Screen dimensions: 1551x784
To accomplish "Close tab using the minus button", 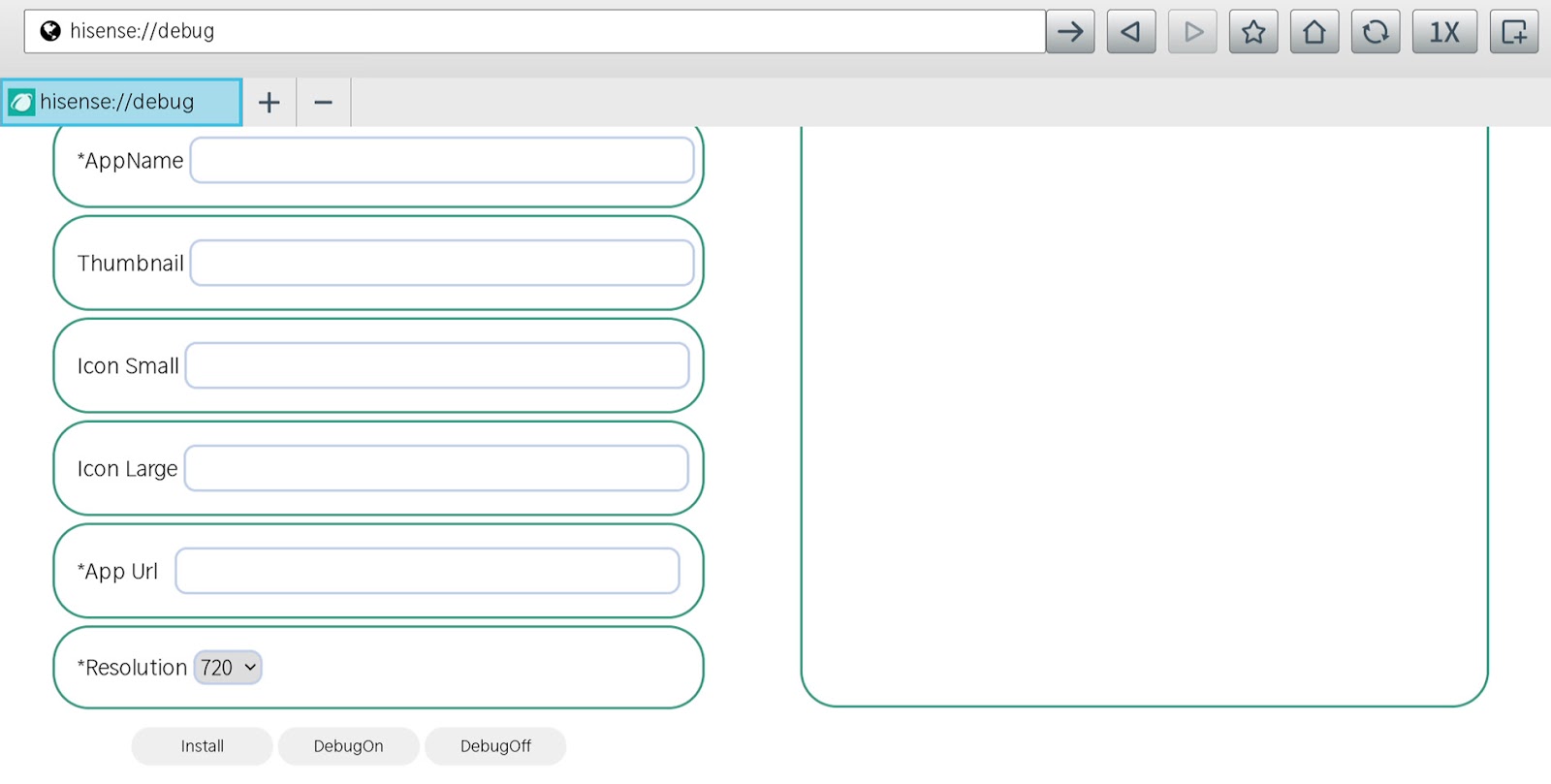I will [x=324, y=102].
